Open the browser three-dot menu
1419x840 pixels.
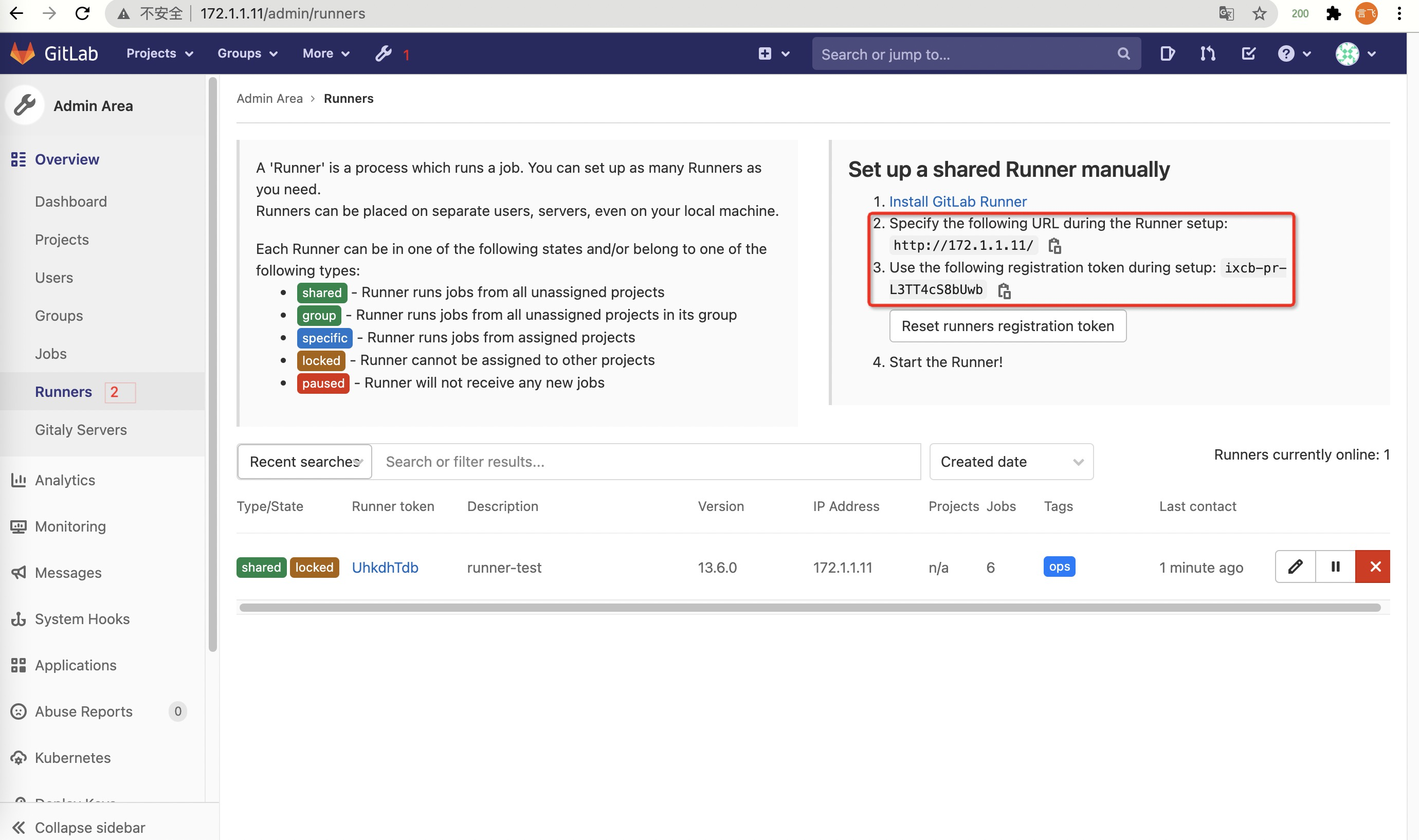[1398, 13]
